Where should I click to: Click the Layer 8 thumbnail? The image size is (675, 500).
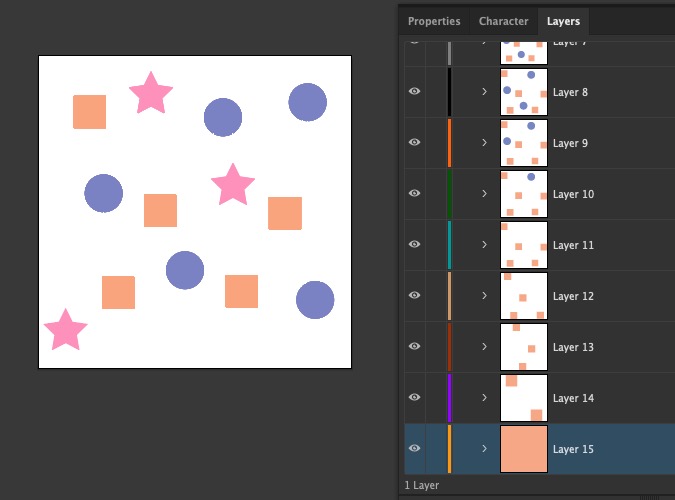tap(524, 92)
